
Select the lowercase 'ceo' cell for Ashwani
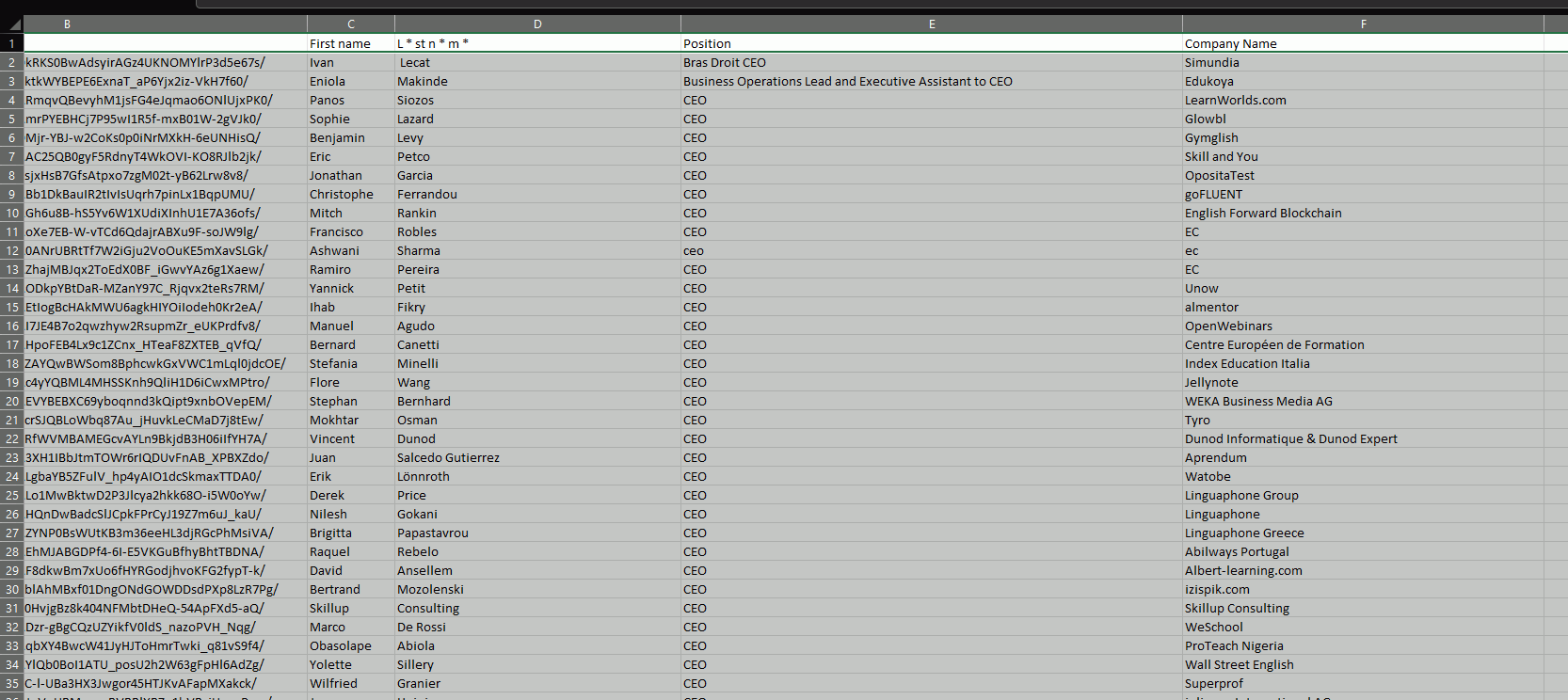(x=932, y=250)
